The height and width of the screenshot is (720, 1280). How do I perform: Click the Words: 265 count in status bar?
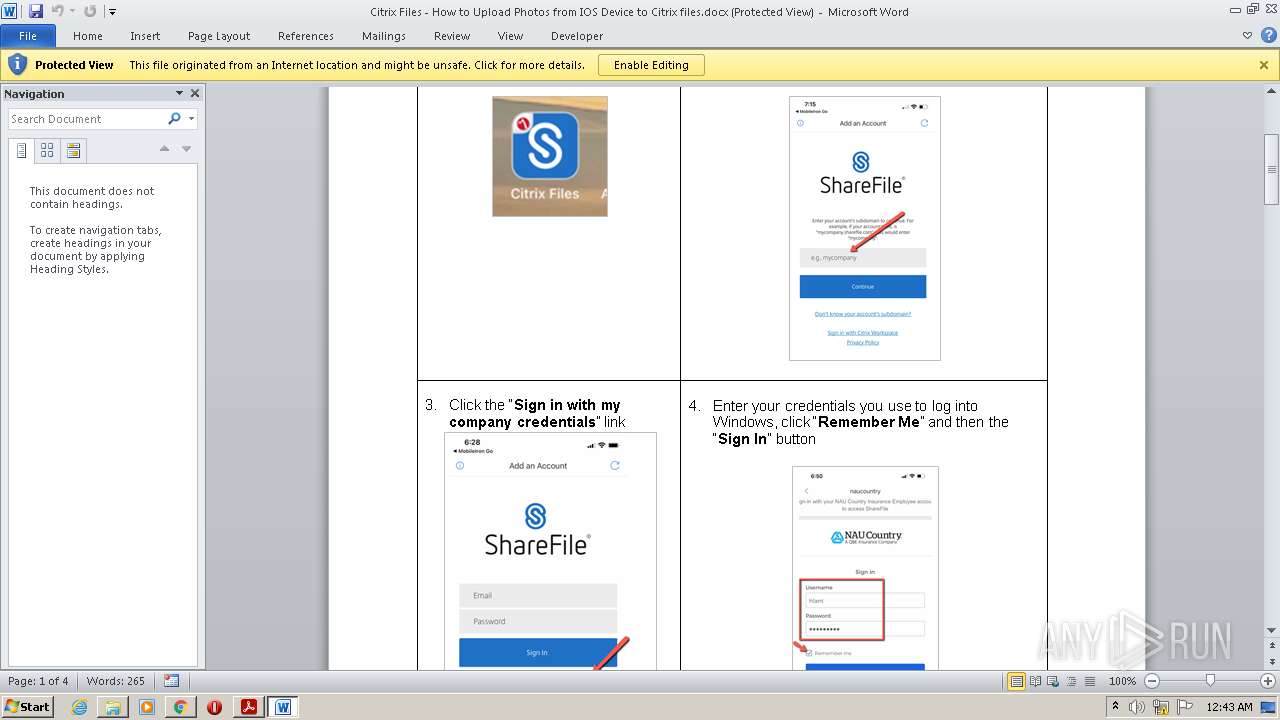116,681
